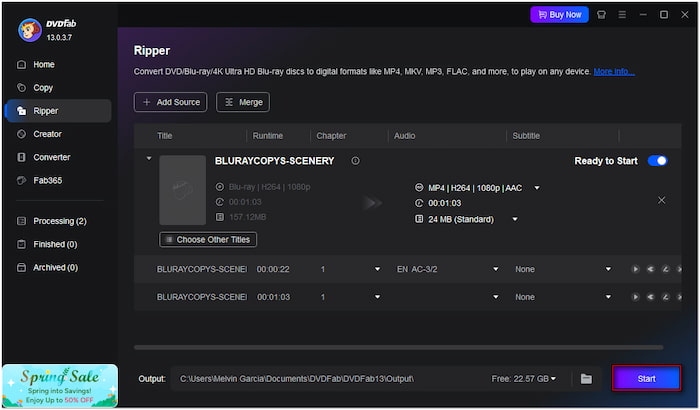Open the hamburger main menu
Screen dimensions: 700x410
pyautogui.click(x=622, y=15)
